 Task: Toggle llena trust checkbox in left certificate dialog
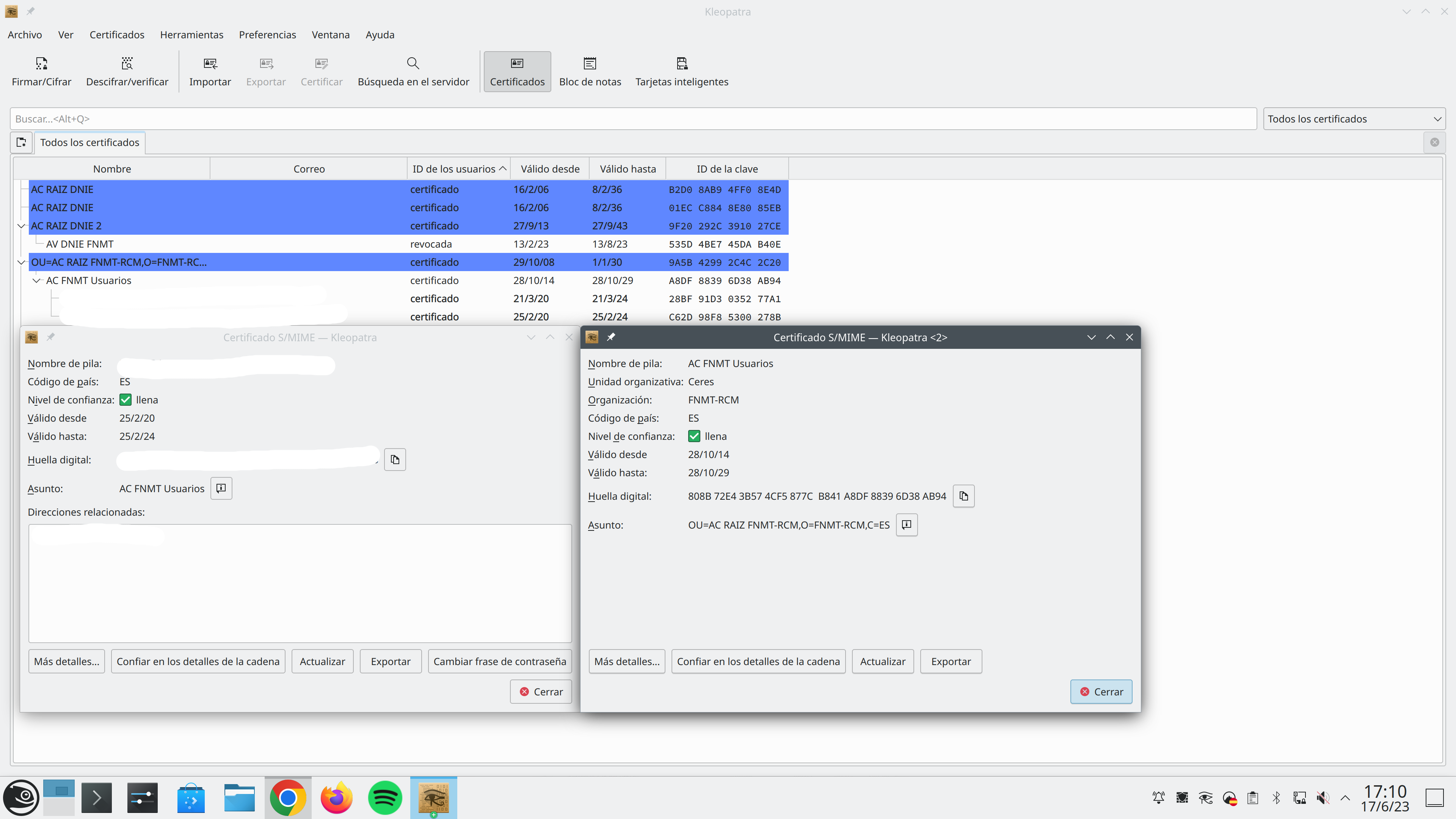126,400
